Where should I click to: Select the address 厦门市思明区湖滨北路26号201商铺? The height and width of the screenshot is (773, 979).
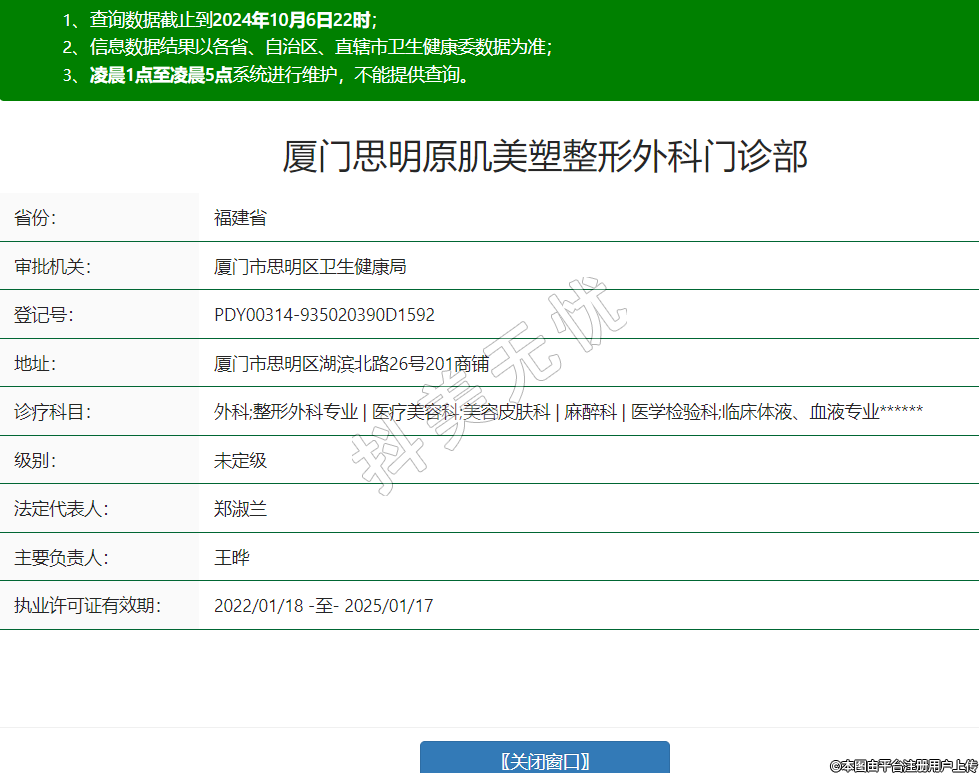pos(351,364)
